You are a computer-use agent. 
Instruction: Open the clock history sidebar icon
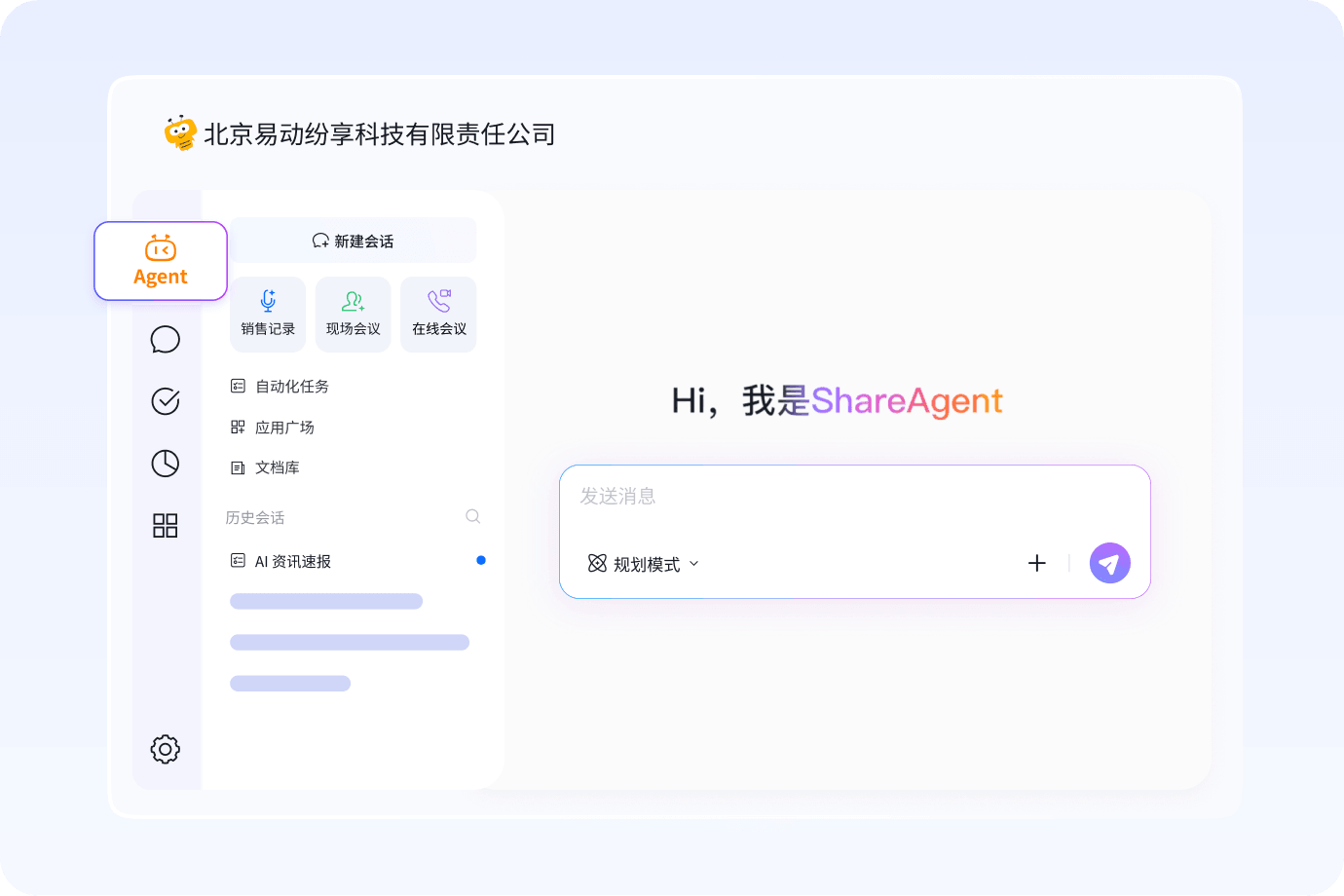(166, 464)
